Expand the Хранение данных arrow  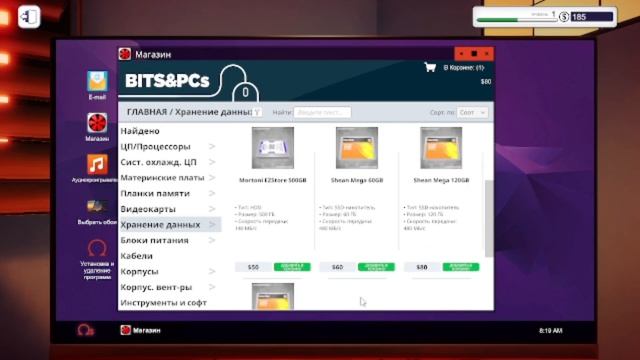coord(212,224)
